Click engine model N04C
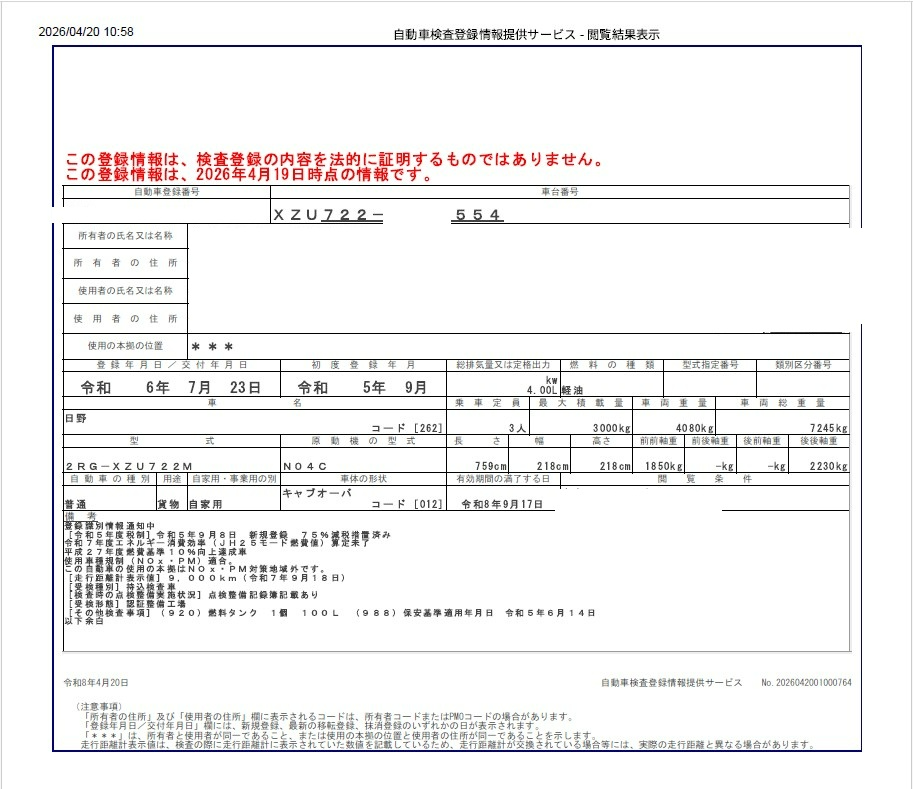913x789 pixels. coord(305,466)
